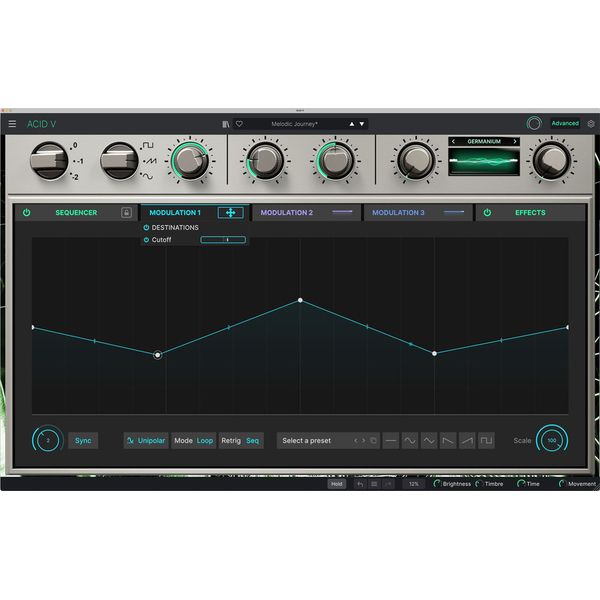Screen dimensions: 600x600
Task: Open the GERMANIUM distortion type selector
Action: coord(484,142)
